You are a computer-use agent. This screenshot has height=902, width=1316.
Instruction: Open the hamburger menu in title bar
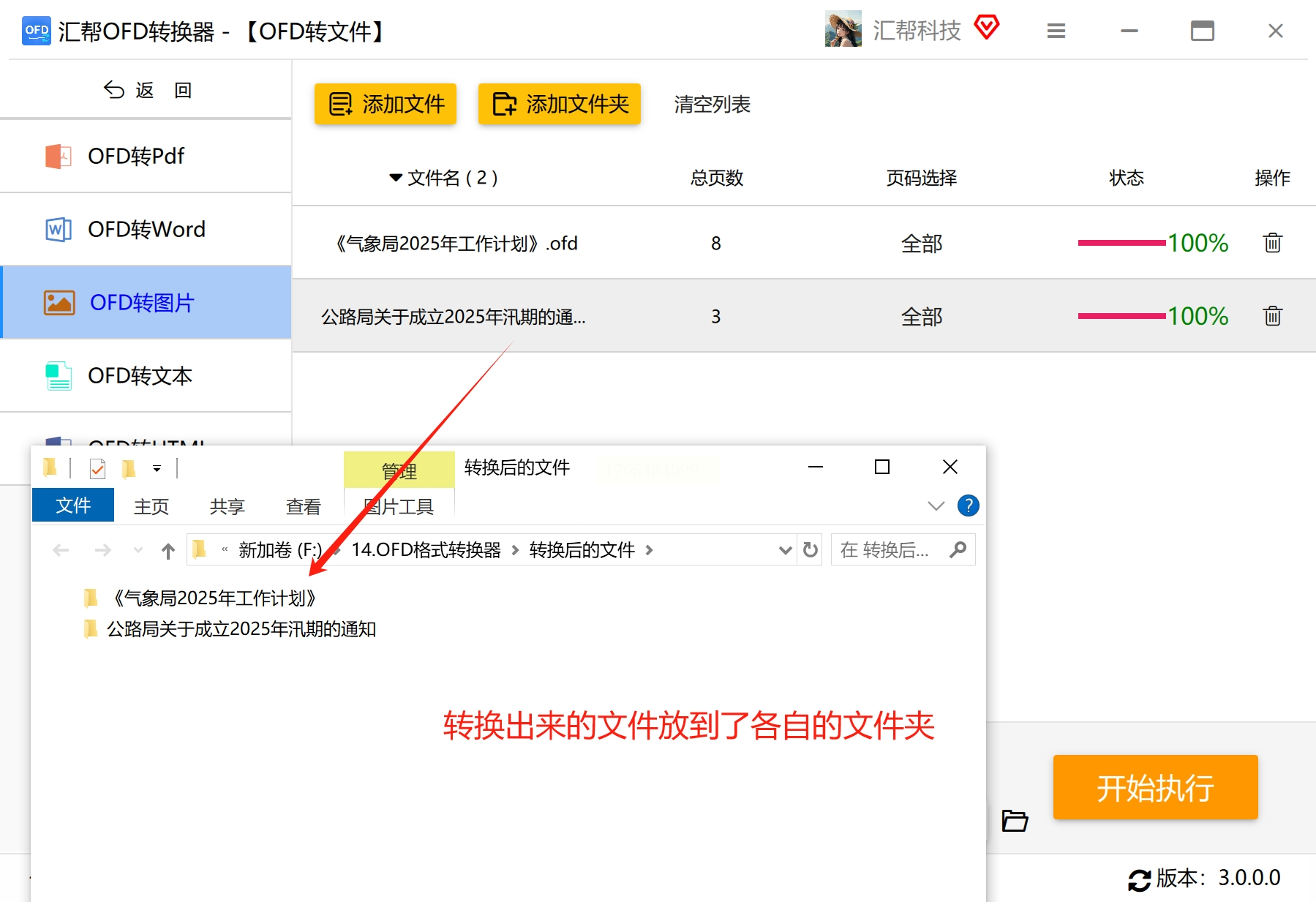pyautogui.click(x=1056, y=31)
